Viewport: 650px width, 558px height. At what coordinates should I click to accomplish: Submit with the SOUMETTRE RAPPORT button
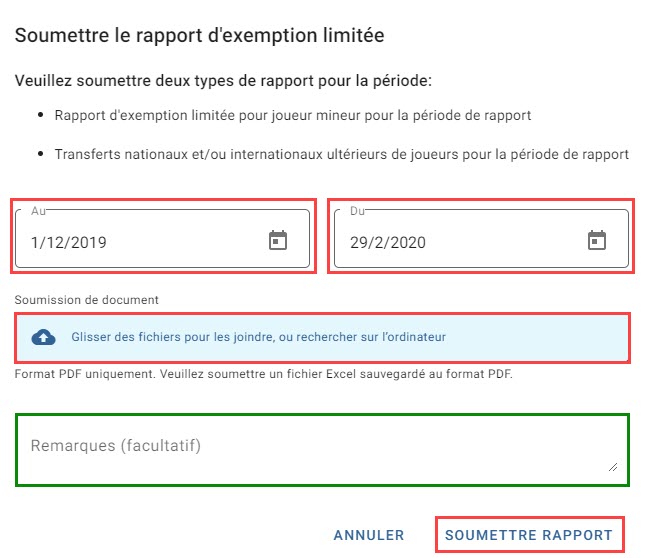[529, 535]
